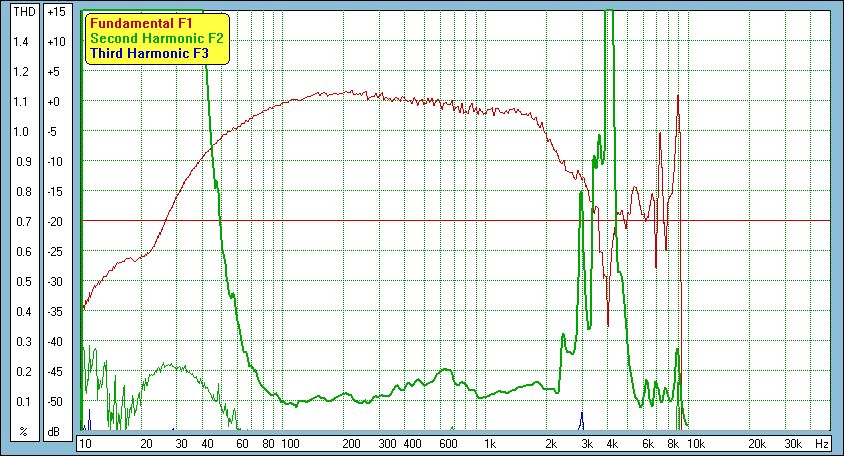Screen dimensions: 844x456
Task: Select the Second Harmonic F2 legend label
Action: tap(157, 38)
